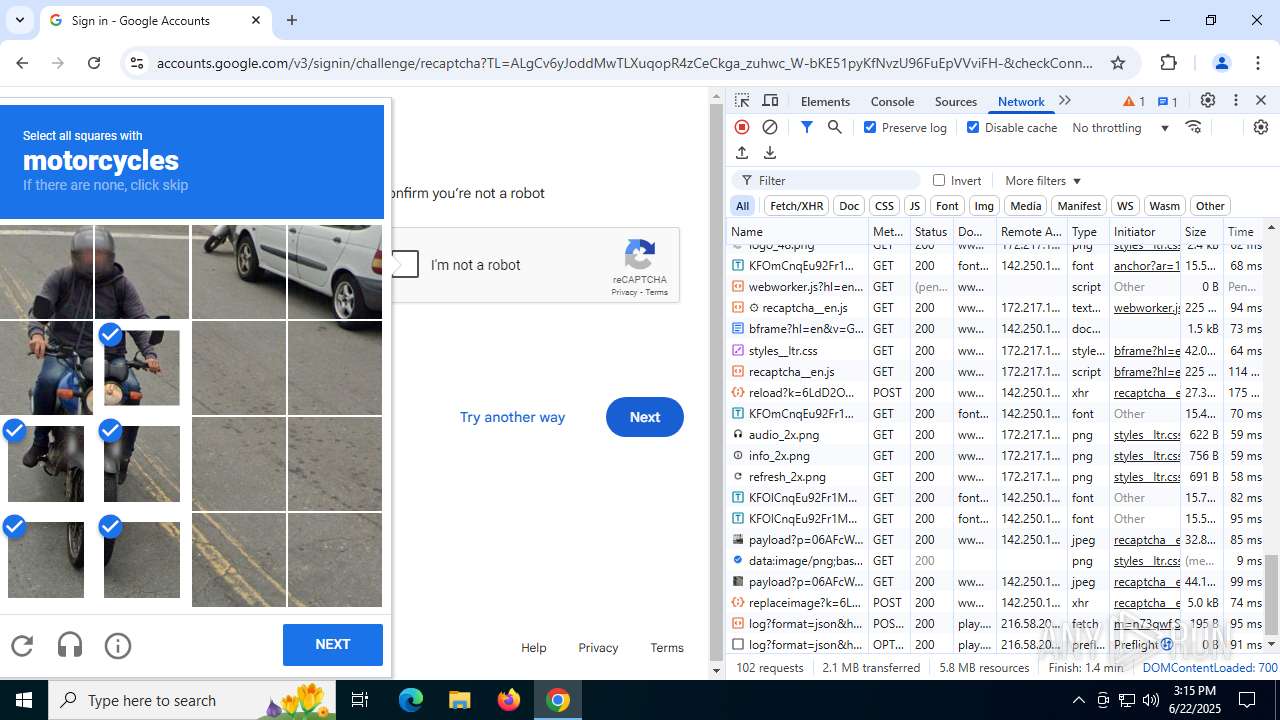Uncheck Preserve log checkbox
This screenshot has width=1280, height=720.
pos(870,127)
